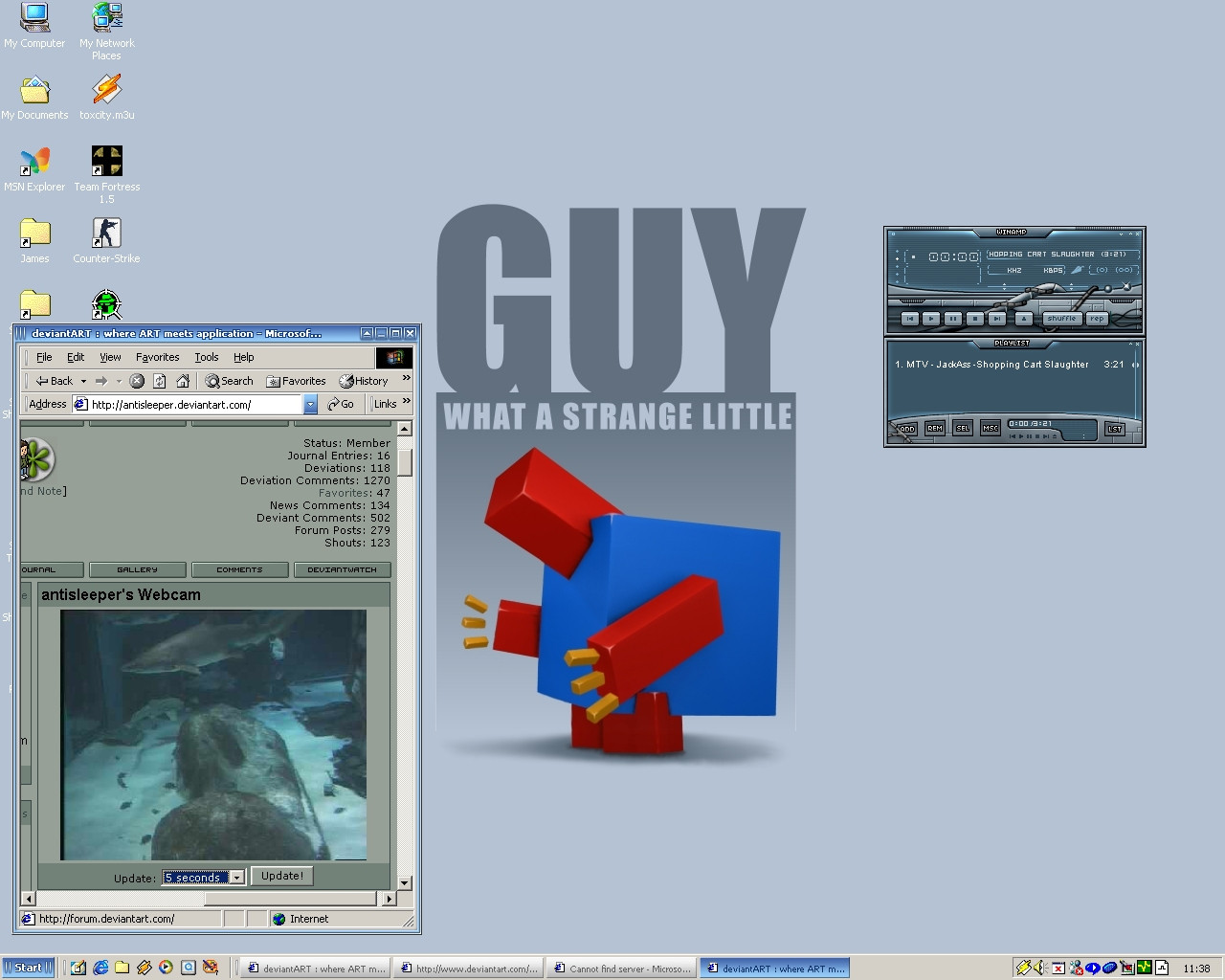This screenshot has width=1225, height=980.
Task: Select the Team Fortress 1.5 shortcut
Action: 106,174
